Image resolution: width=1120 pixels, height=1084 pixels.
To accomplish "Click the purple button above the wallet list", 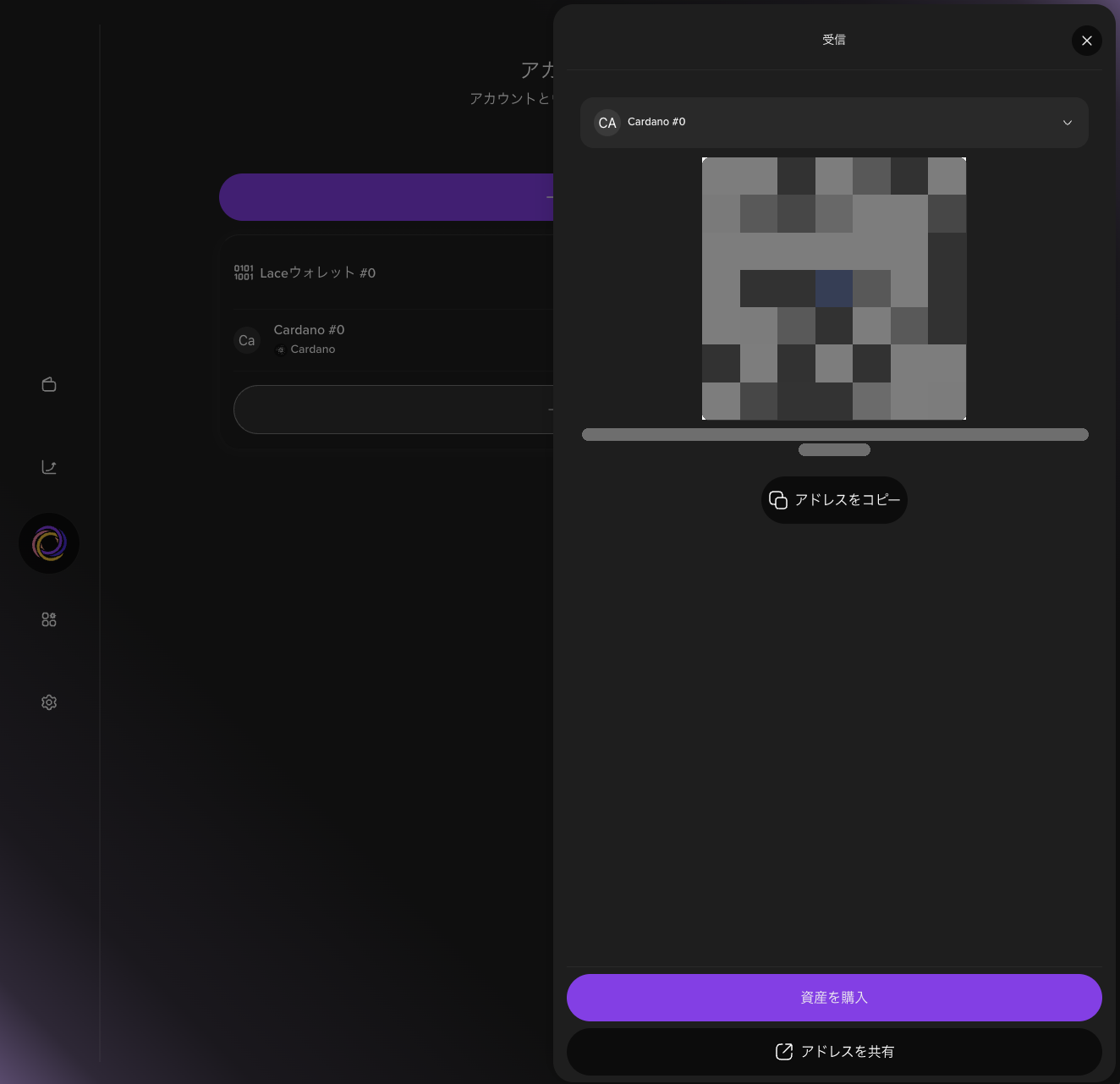I will tap(387, 197).
